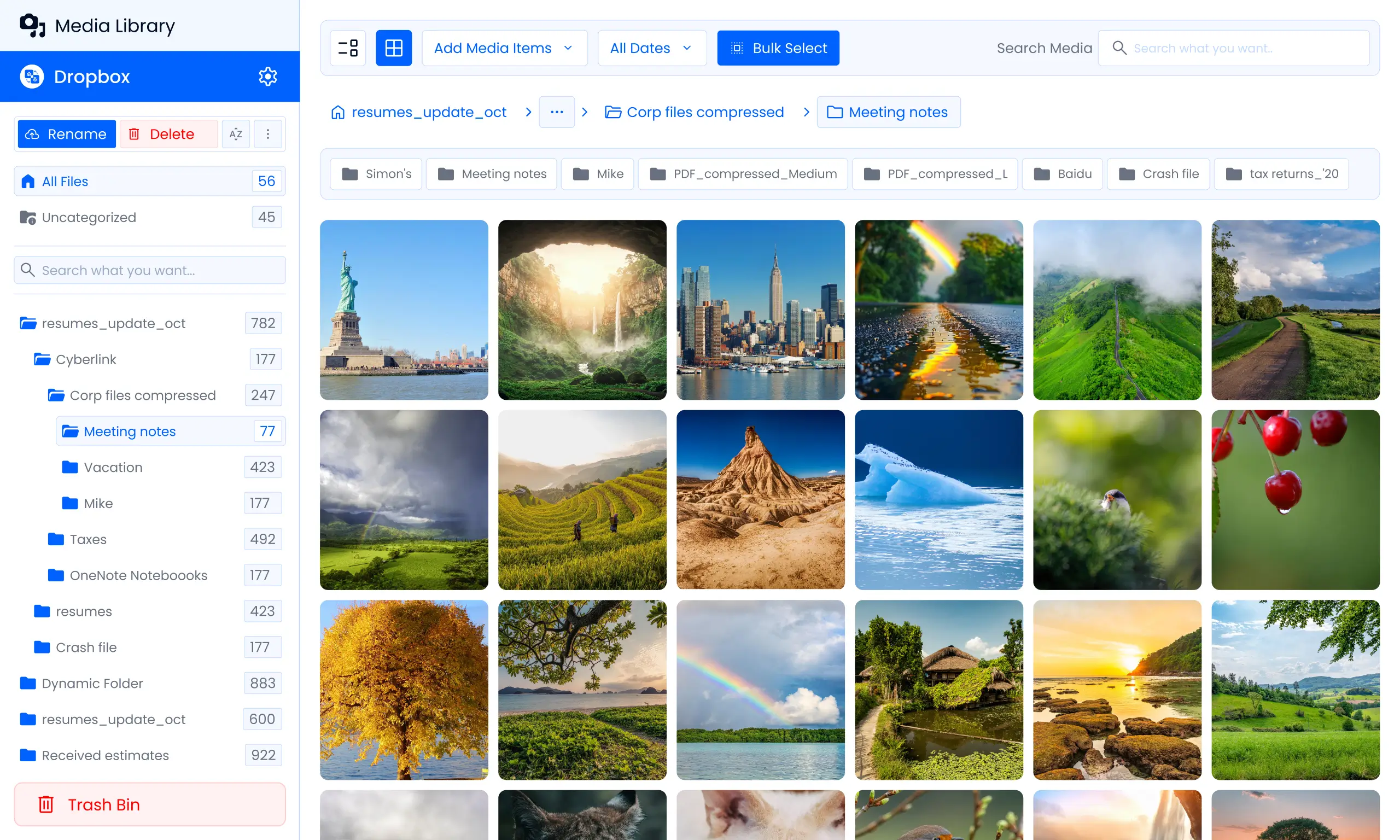Open Crash file folder chip

coord(1158,174)
